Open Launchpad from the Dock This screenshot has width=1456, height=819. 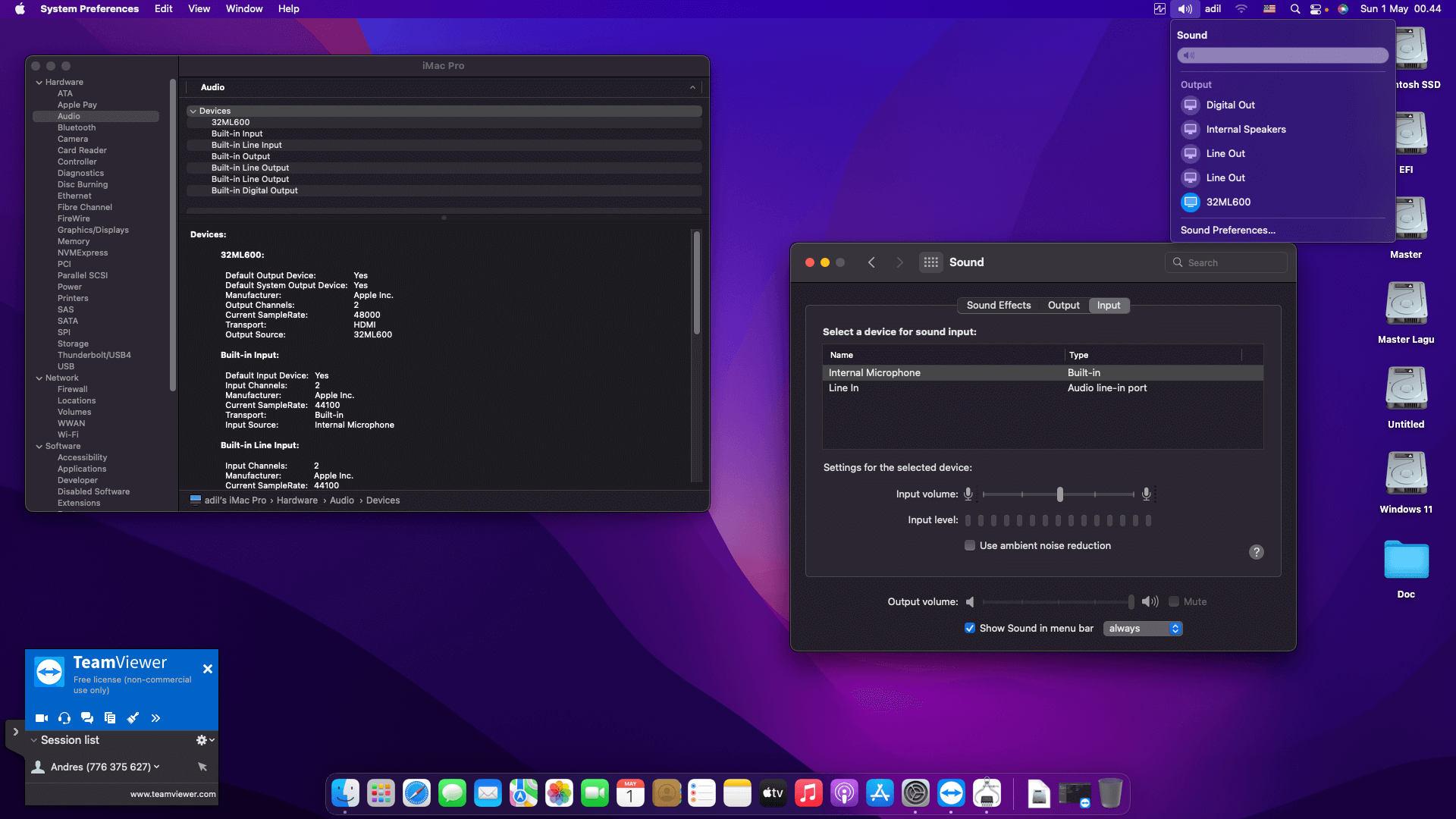381,793
